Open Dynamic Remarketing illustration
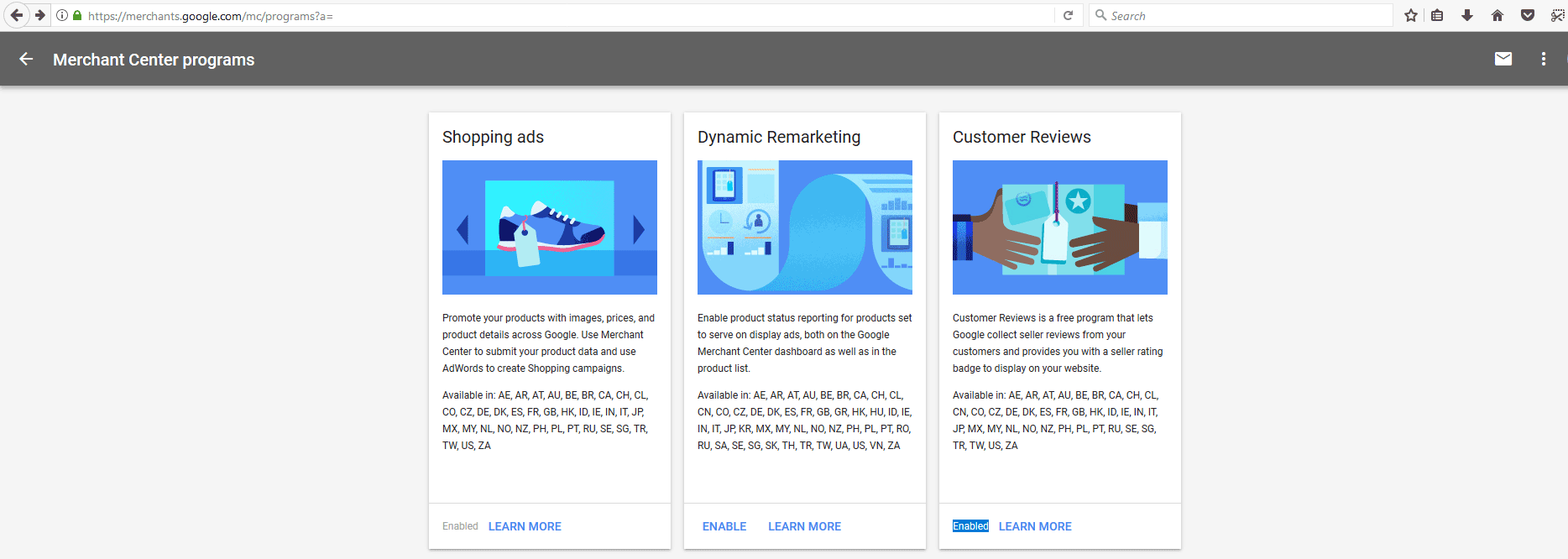 805,227
